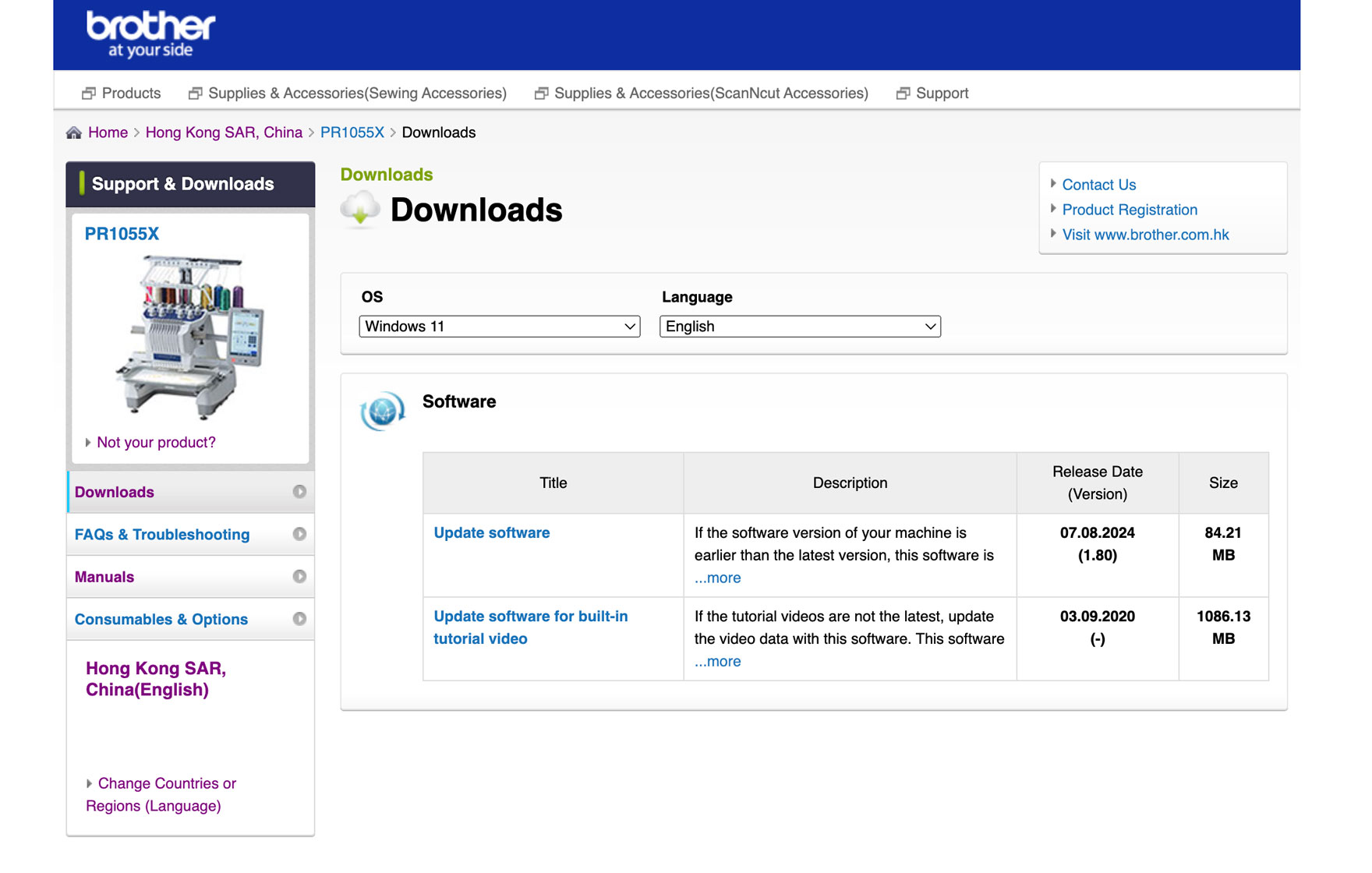
Task: Click the release date 07.08.2024 (1.80) cell
Action: [x=1097, y=555]
